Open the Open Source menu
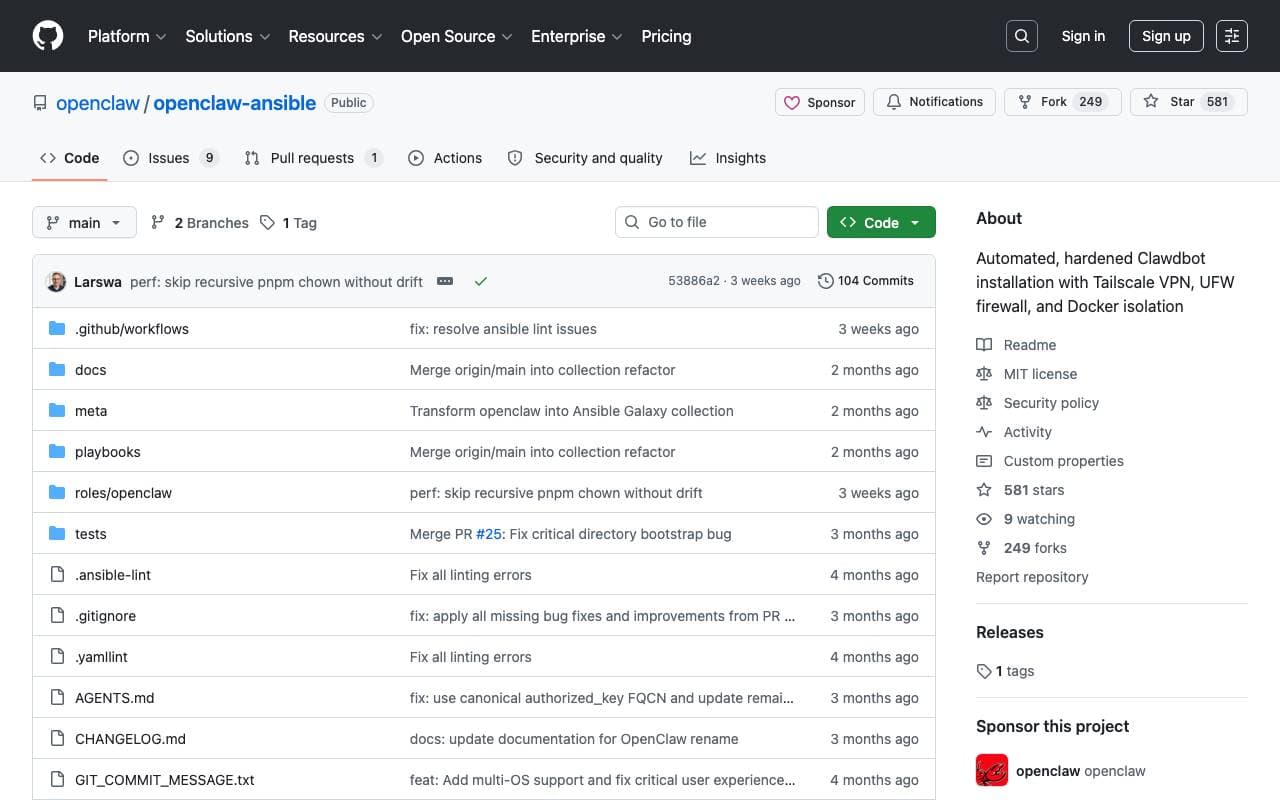The width and height of the screenshot is (1280, 800). pos(456,36)
